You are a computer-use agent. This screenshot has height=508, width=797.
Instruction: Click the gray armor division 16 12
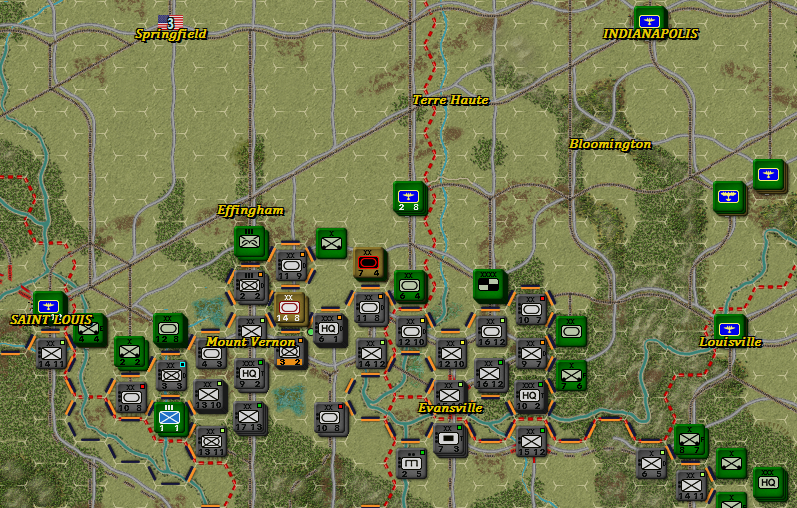point(491,332)
